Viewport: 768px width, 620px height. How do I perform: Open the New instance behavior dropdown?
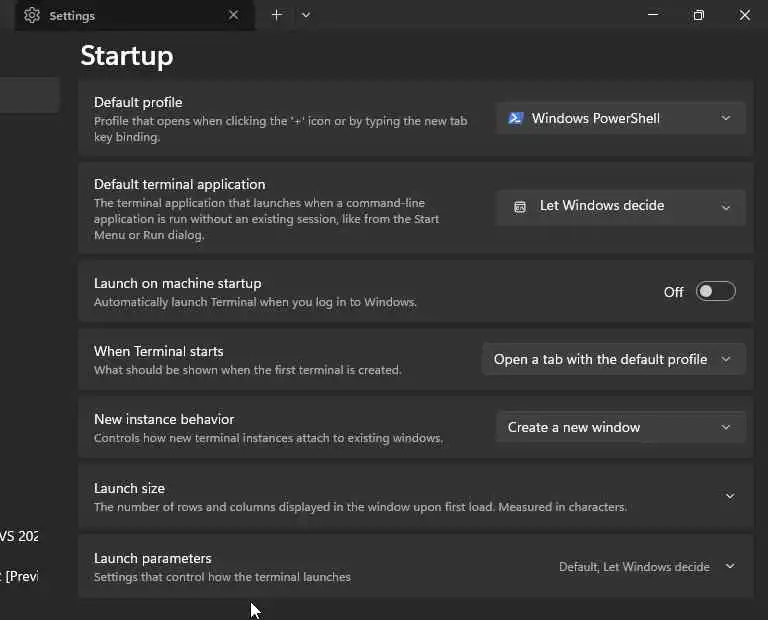[620, 427]
